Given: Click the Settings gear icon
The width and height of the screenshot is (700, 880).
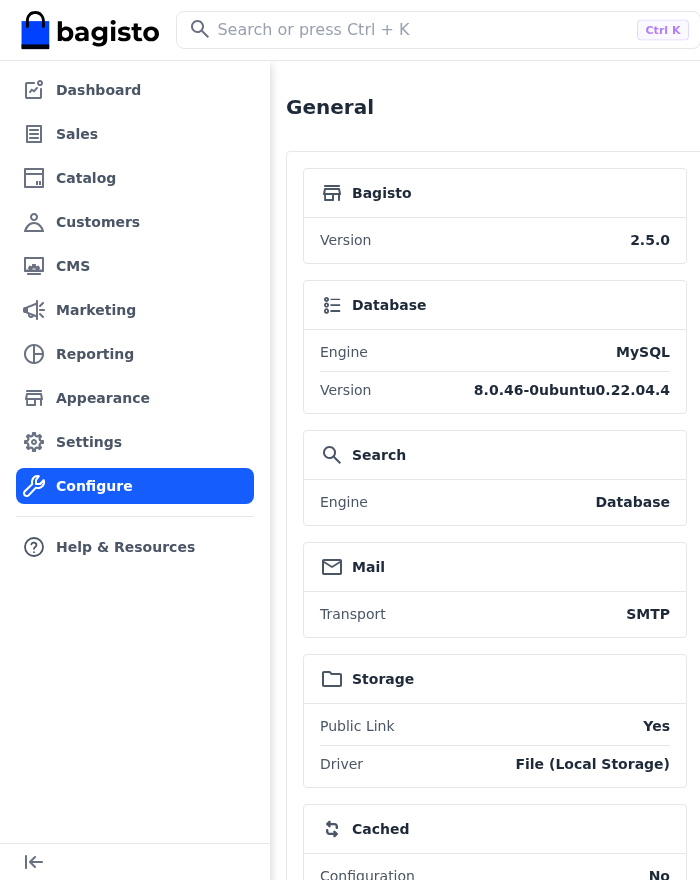Looking at the screenshot, I should 34,442.
